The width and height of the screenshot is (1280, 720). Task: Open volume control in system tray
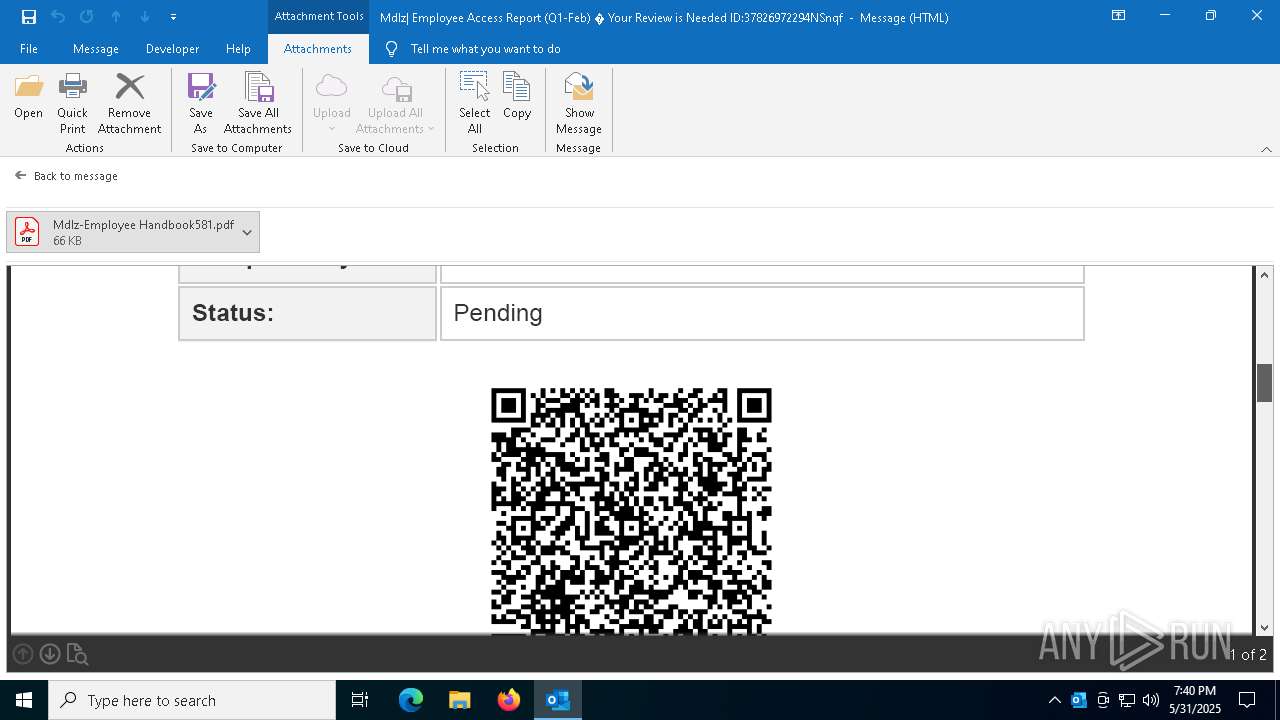(x=1151, y=700)
